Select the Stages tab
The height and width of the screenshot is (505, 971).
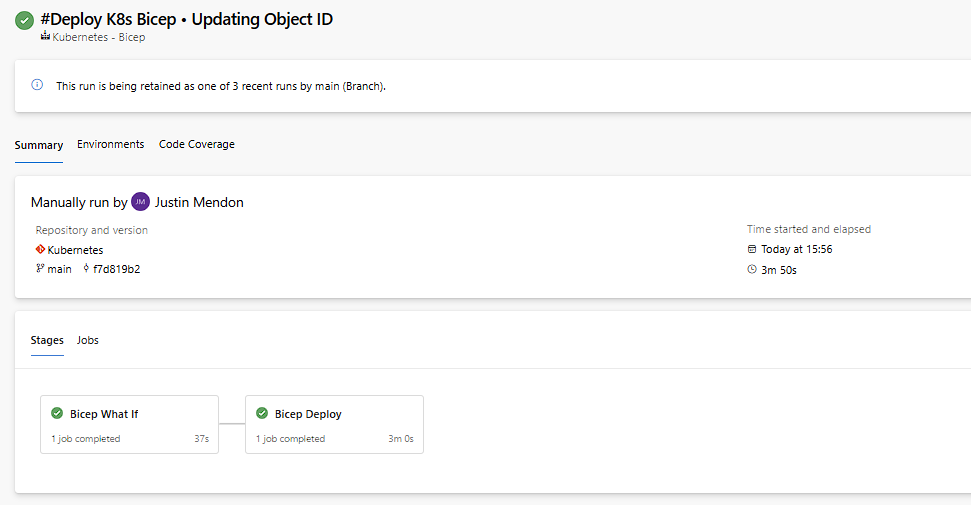[x=47, y=340]
